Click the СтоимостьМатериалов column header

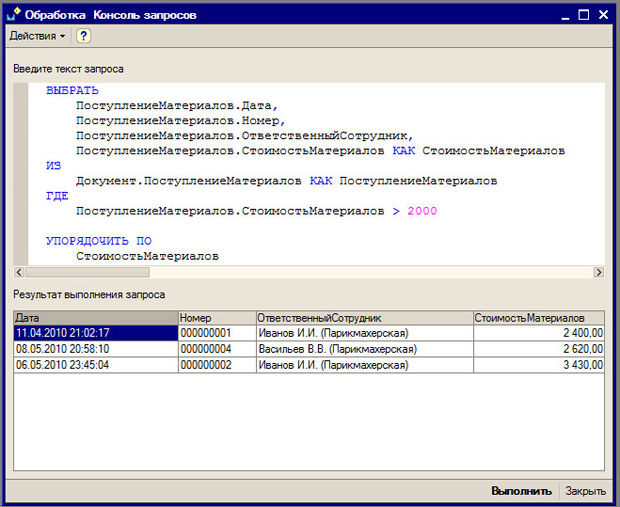539,318
